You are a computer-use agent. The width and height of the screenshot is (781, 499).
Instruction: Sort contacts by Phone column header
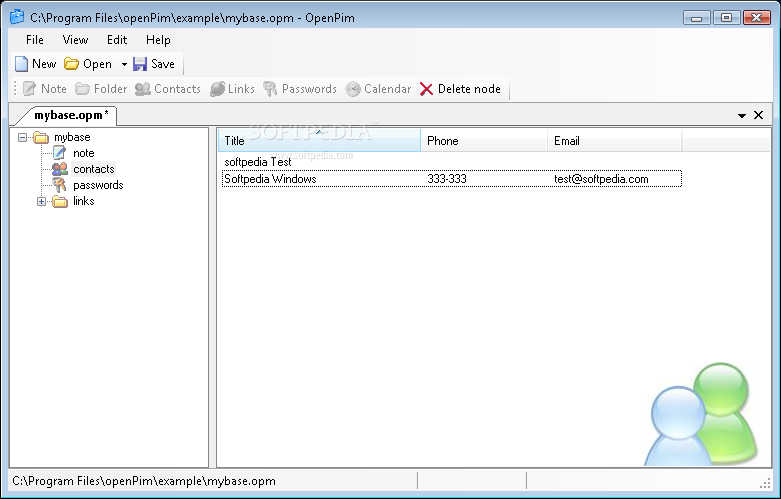coord(484,140)
